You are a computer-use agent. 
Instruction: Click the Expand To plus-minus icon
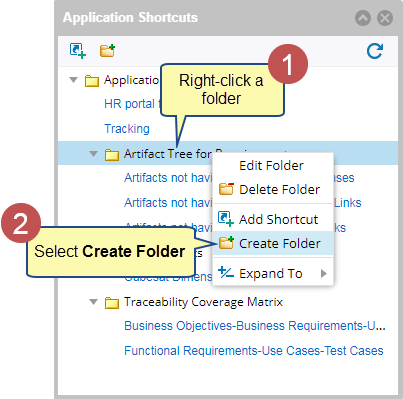click(x=226, y=273)
